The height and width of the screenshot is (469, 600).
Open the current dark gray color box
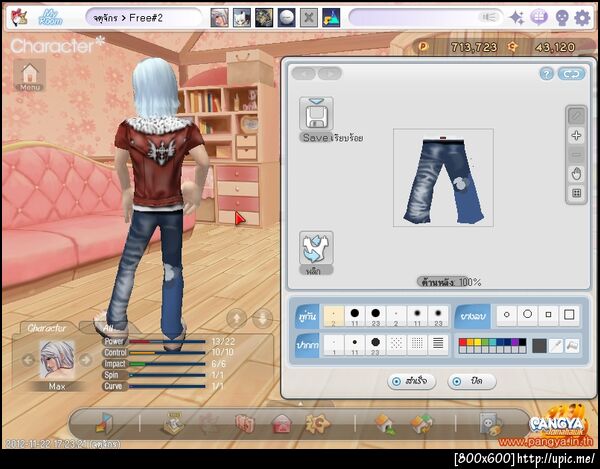click(539, 346)
